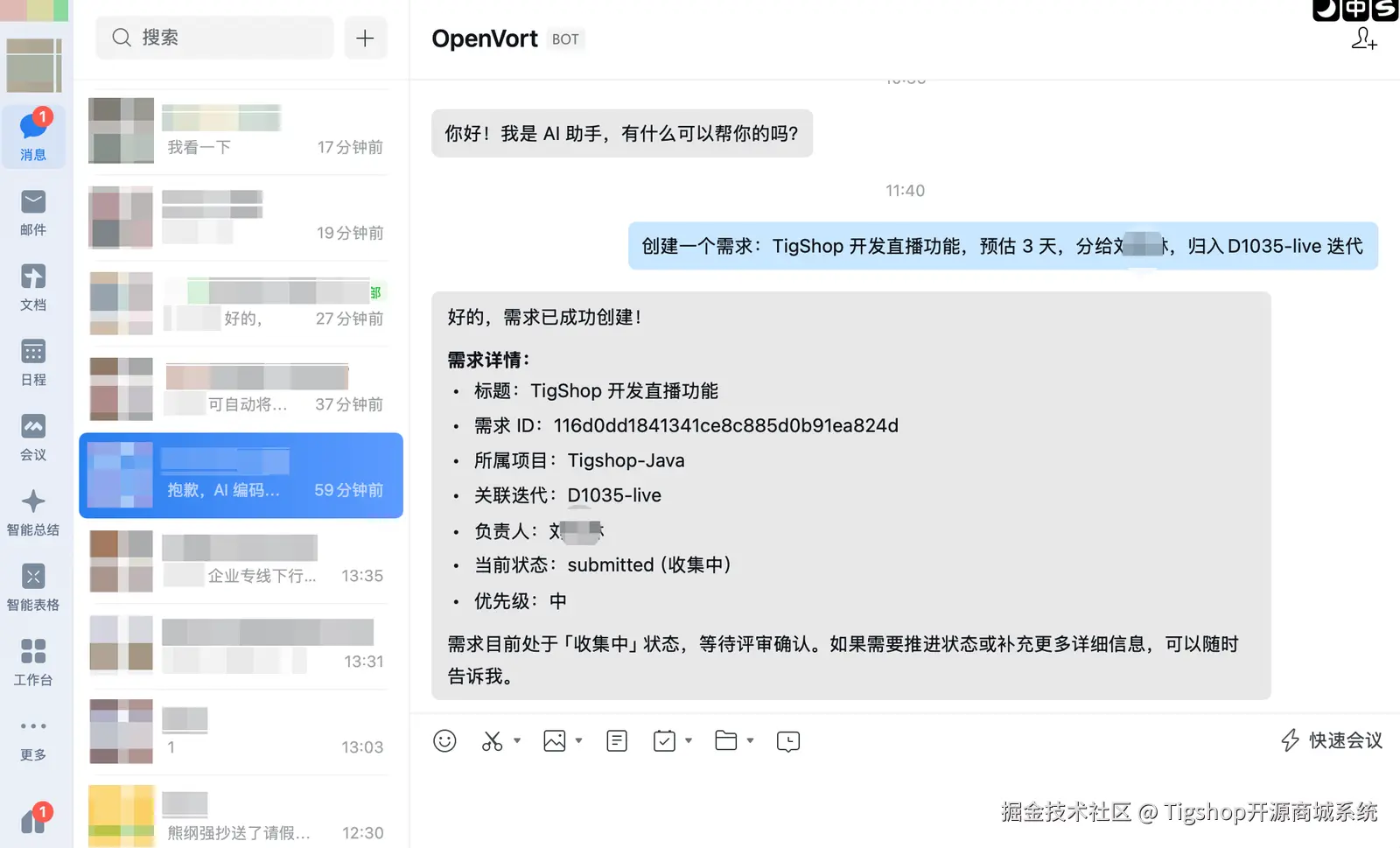Screen dimensions: 1400x848
Task: Click the plus button to start new chat
Action: tap(365, 38)
